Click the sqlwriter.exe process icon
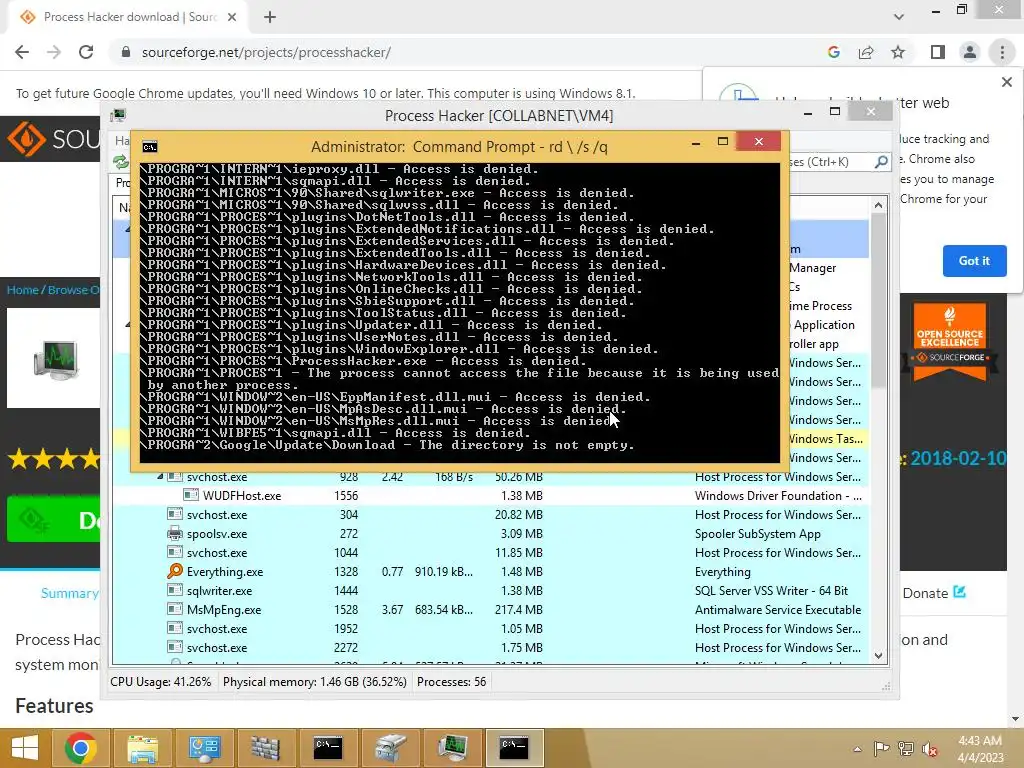Screen dimensions: 1024x768 (174, 590)
